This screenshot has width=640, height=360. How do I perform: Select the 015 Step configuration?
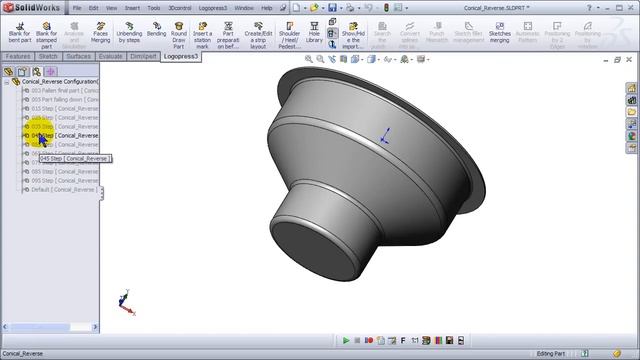coord(61,109)
